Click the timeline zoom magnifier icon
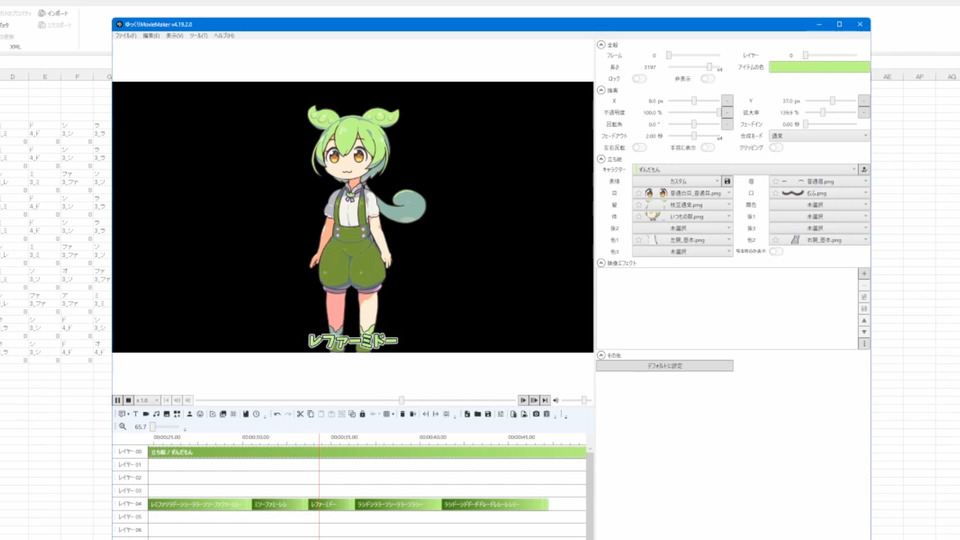The width and height of the screenshot is (960, 540). coord(122,427)
